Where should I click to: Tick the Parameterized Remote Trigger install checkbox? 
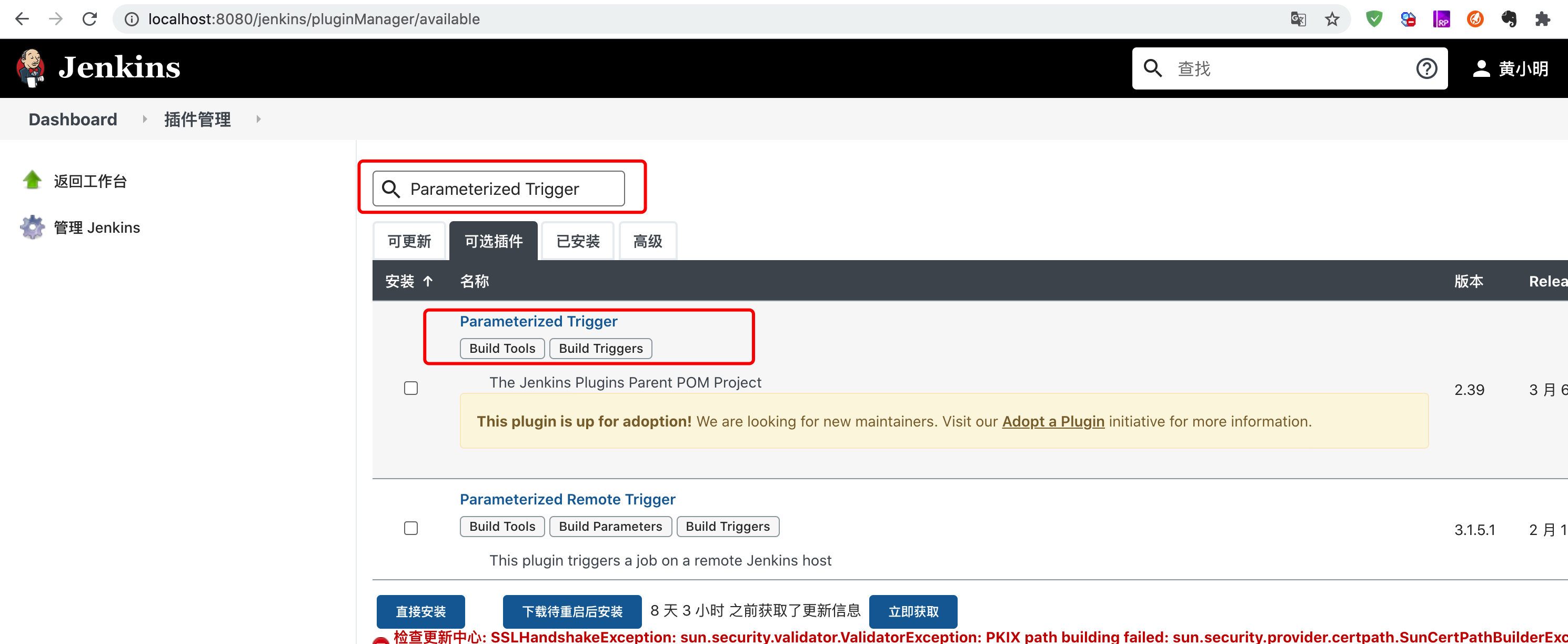click(x=411, y=528)
